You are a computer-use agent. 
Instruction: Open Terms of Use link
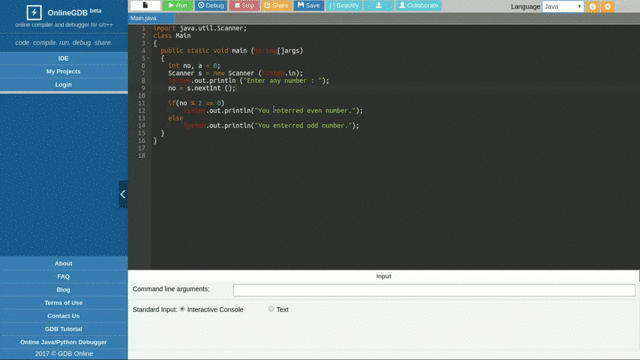pos(63,302)
